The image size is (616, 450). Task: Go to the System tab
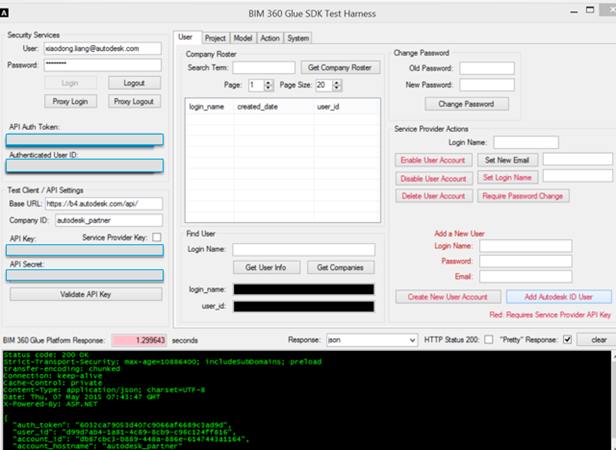[298, 38]
